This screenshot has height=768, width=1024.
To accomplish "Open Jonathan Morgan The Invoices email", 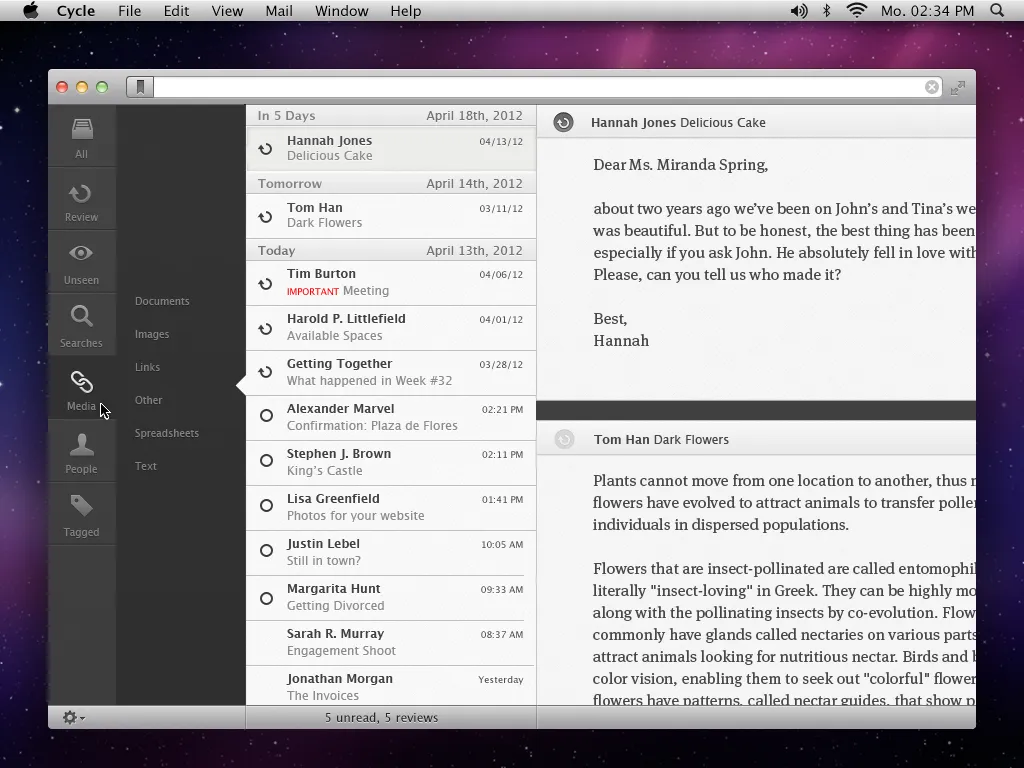I will point(391,686).
